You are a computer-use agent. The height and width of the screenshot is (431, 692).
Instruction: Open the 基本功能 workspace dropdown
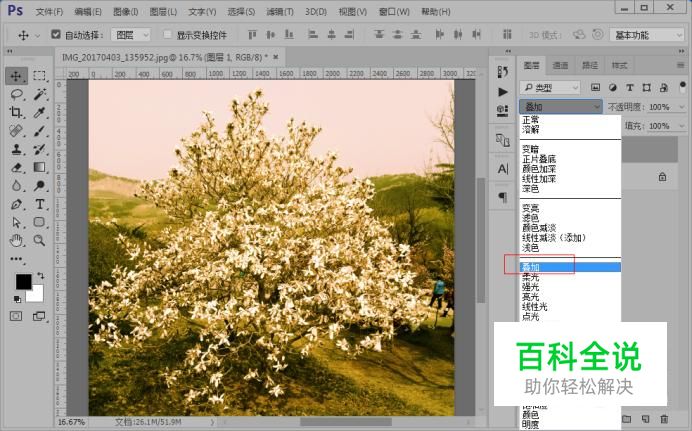[x=647, y=34]
